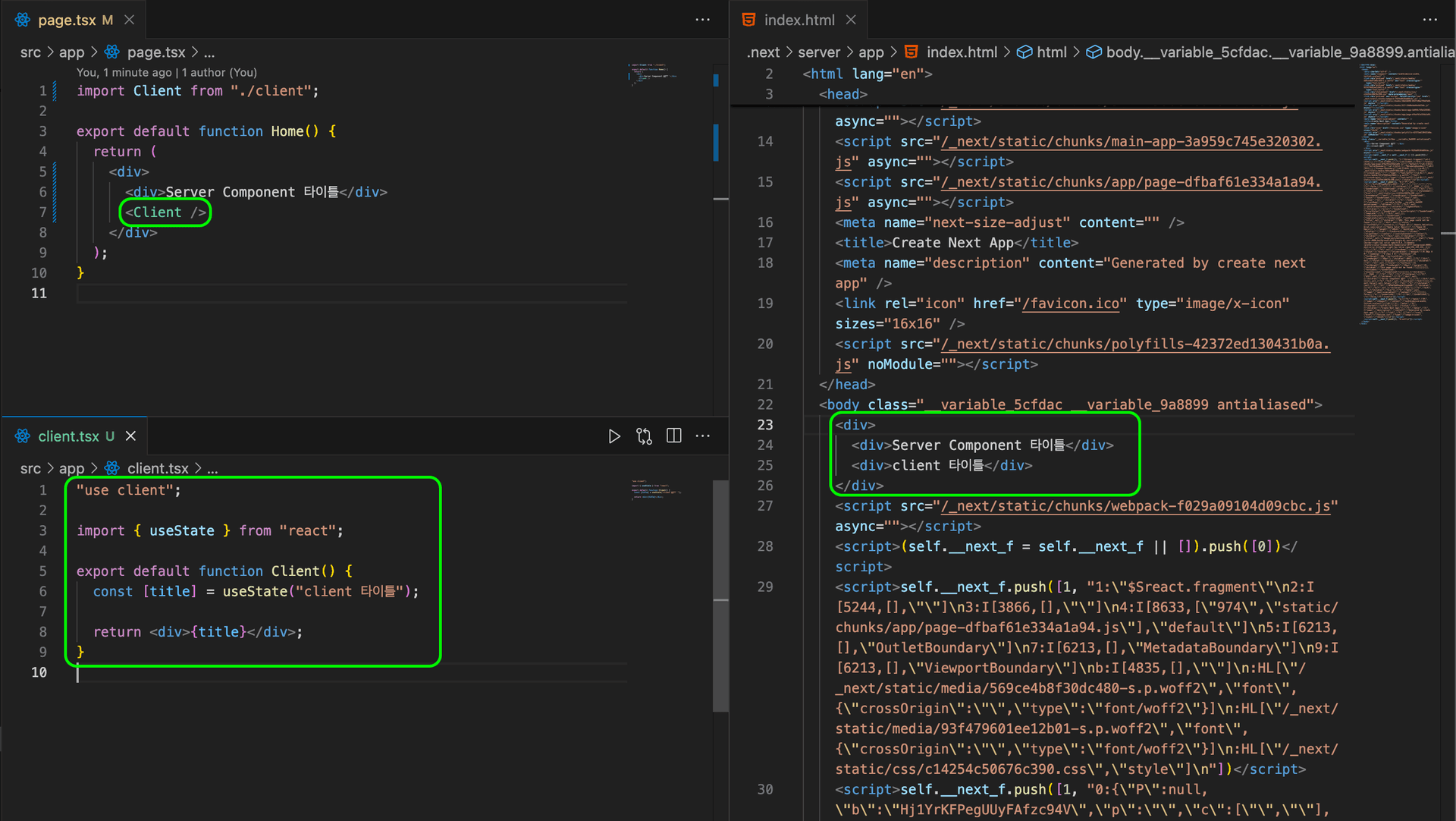Viewport: 1456px width, 821px height.
Task: Open changes compare icon in client.tsx toolbar
Action: (x=644, y=436)
